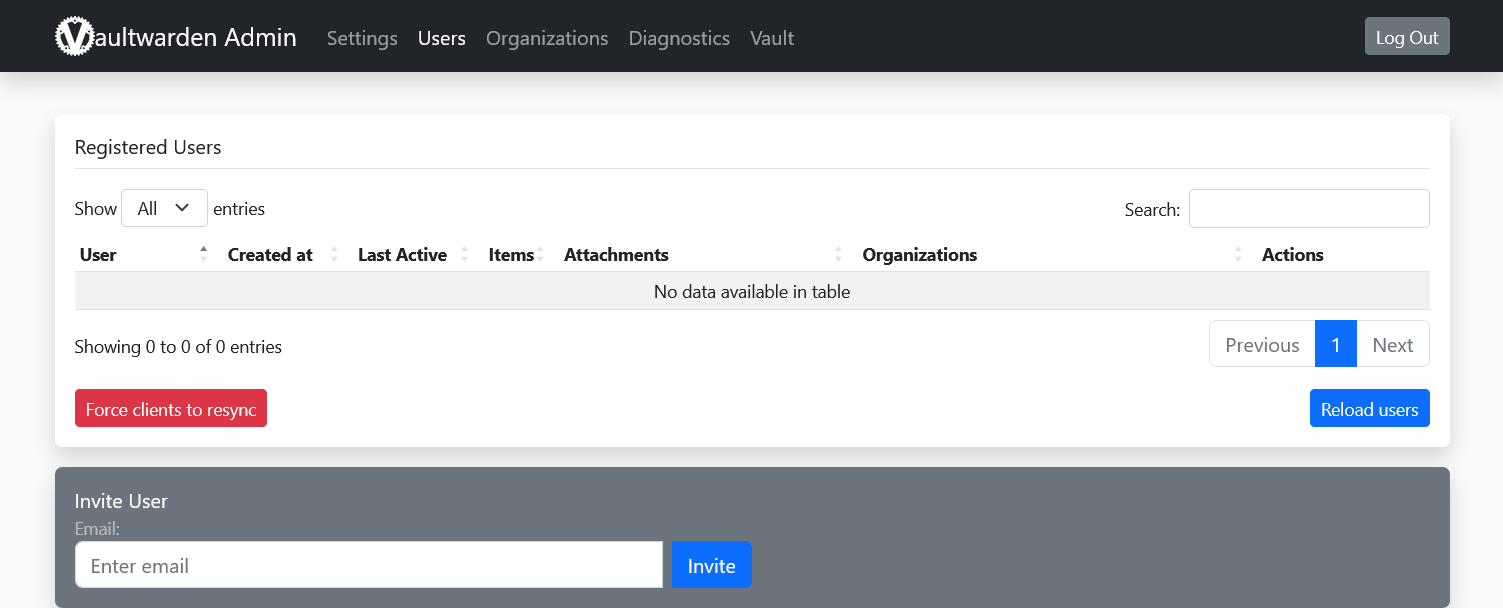Navigate to the Diagnostics page
Screen dimensions: 1503x608
tap(679, 38)
